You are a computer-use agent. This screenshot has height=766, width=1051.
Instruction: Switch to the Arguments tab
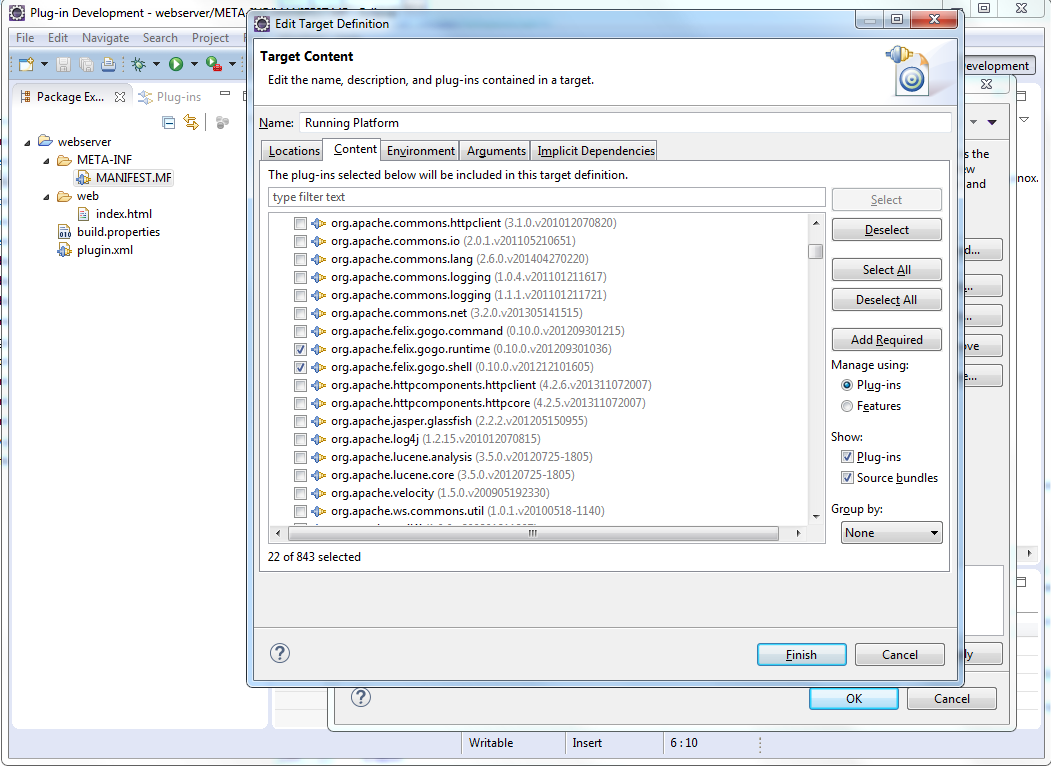pyautogui.click(x=496, y=151)
